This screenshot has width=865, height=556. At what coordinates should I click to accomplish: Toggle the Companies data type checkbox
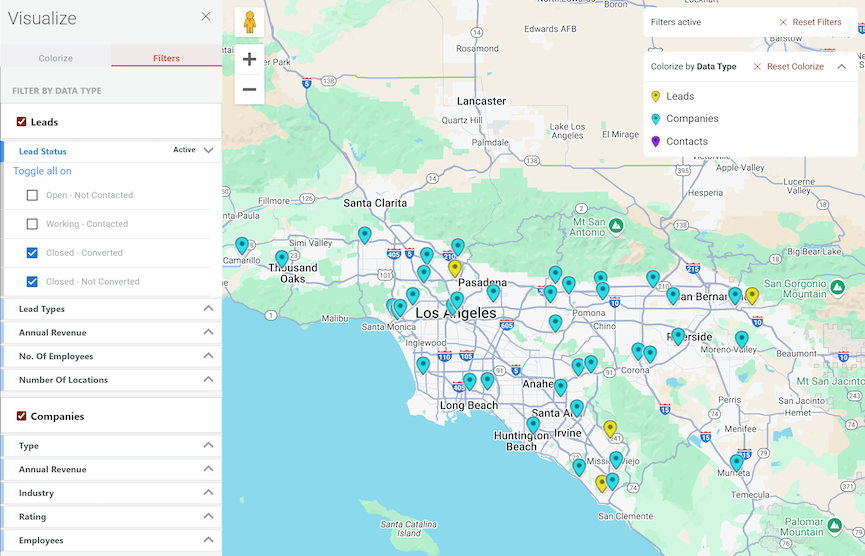(22, 416)
